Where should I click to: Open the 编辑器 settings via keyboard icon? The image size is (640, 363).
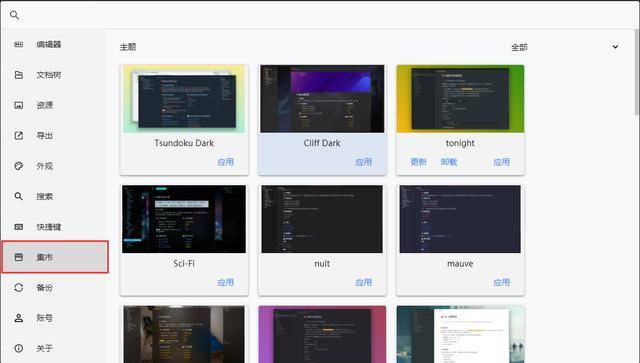19,45
